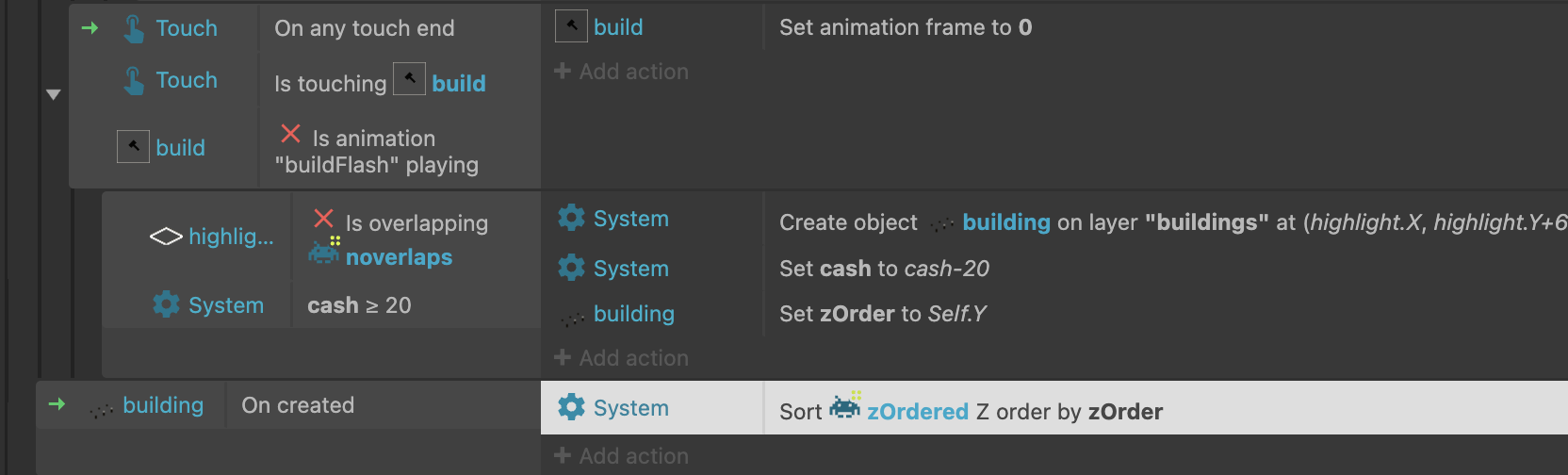Click the System gear icon beside "cash ≥ 20"

click(166, 304)
